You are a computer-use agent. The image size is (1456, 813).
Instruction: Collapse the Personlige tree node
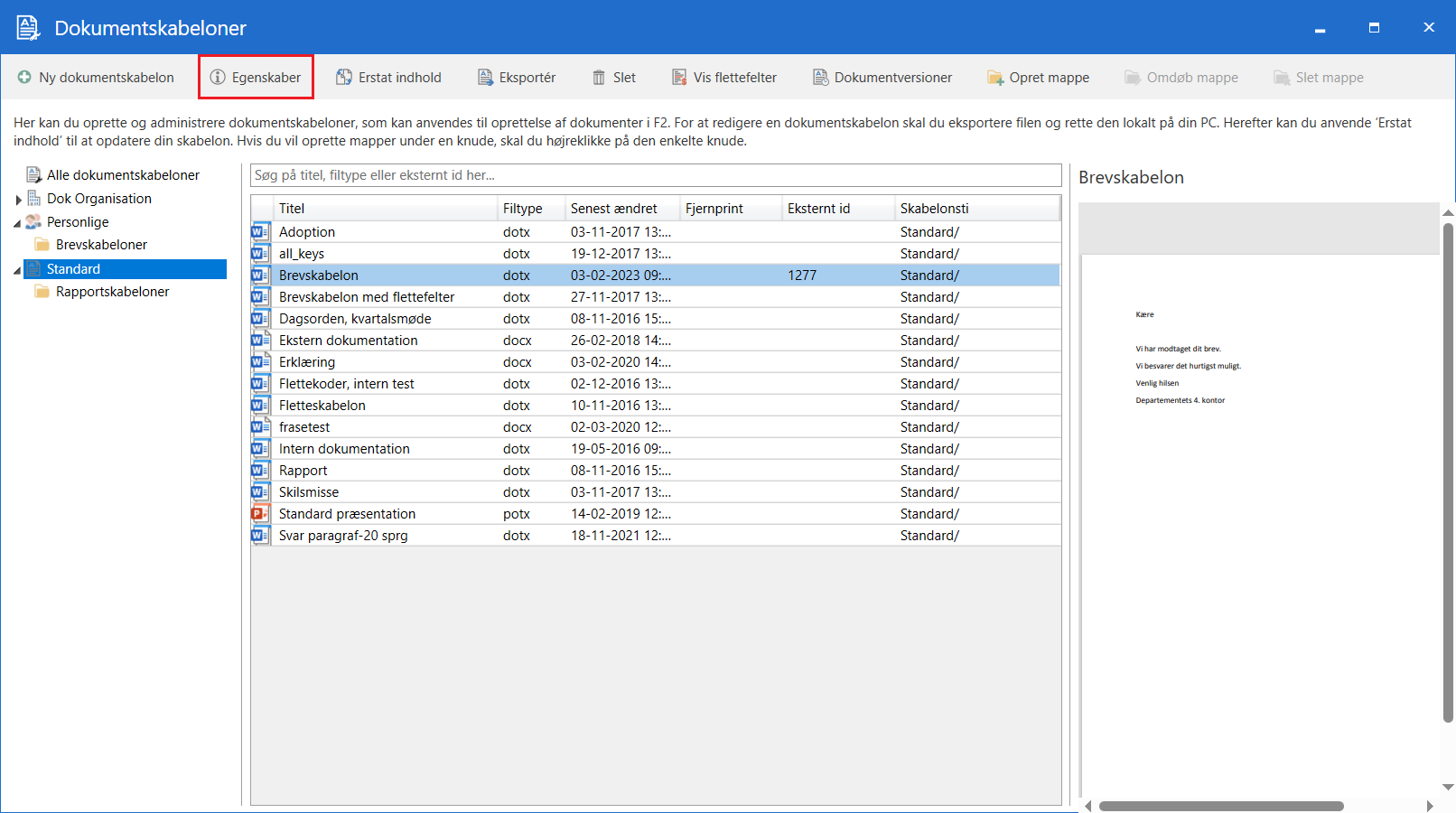[17, 223]
